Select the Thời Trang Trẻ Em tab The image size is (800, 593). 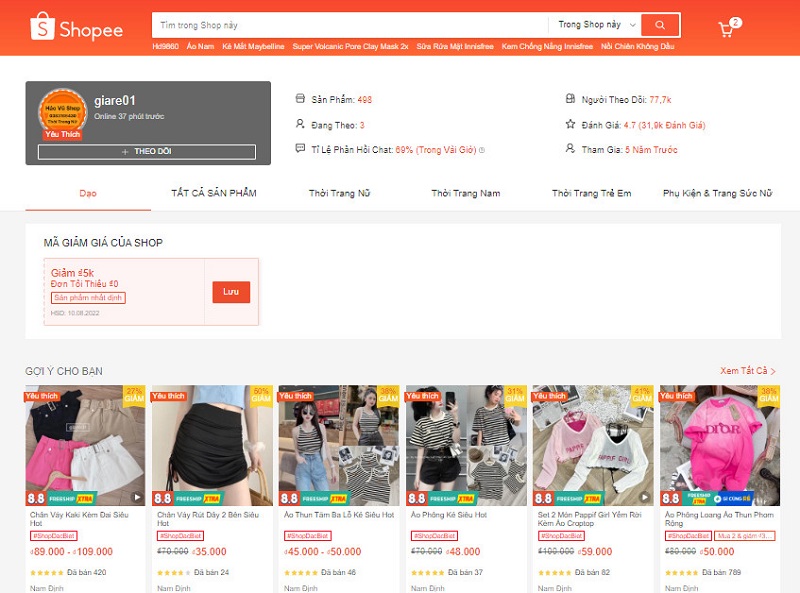coord(591,193)
